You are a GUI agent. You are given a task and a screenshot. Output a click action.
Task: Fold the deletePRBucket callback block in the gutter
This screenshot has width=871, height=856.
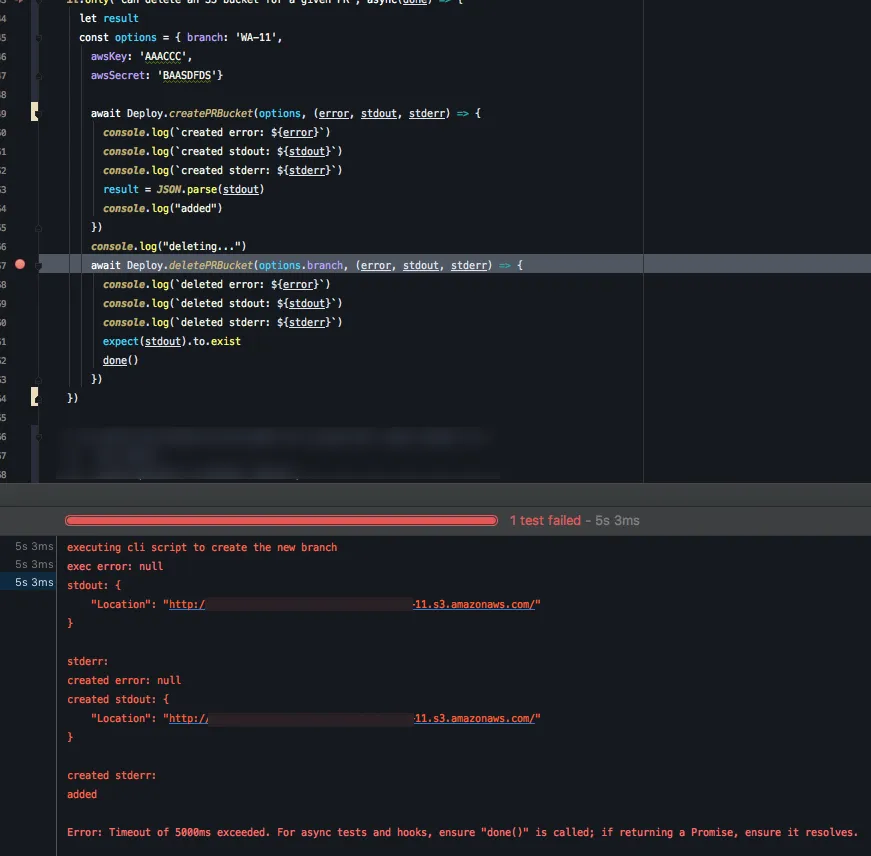pyautogui.click(x=38, y=266)
